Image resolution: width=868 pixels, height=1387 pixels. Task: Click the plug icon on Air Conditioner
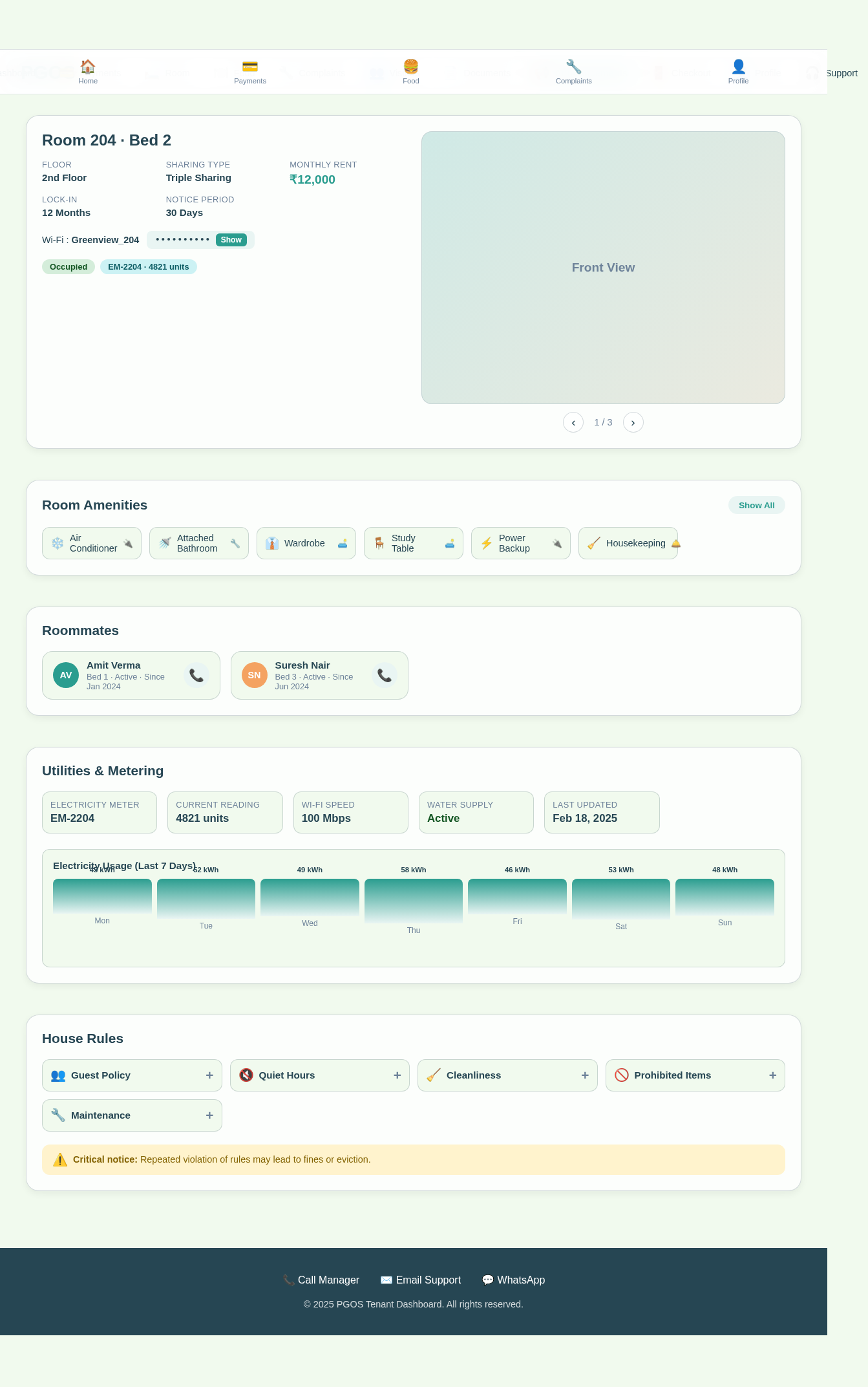pos(128,543)
